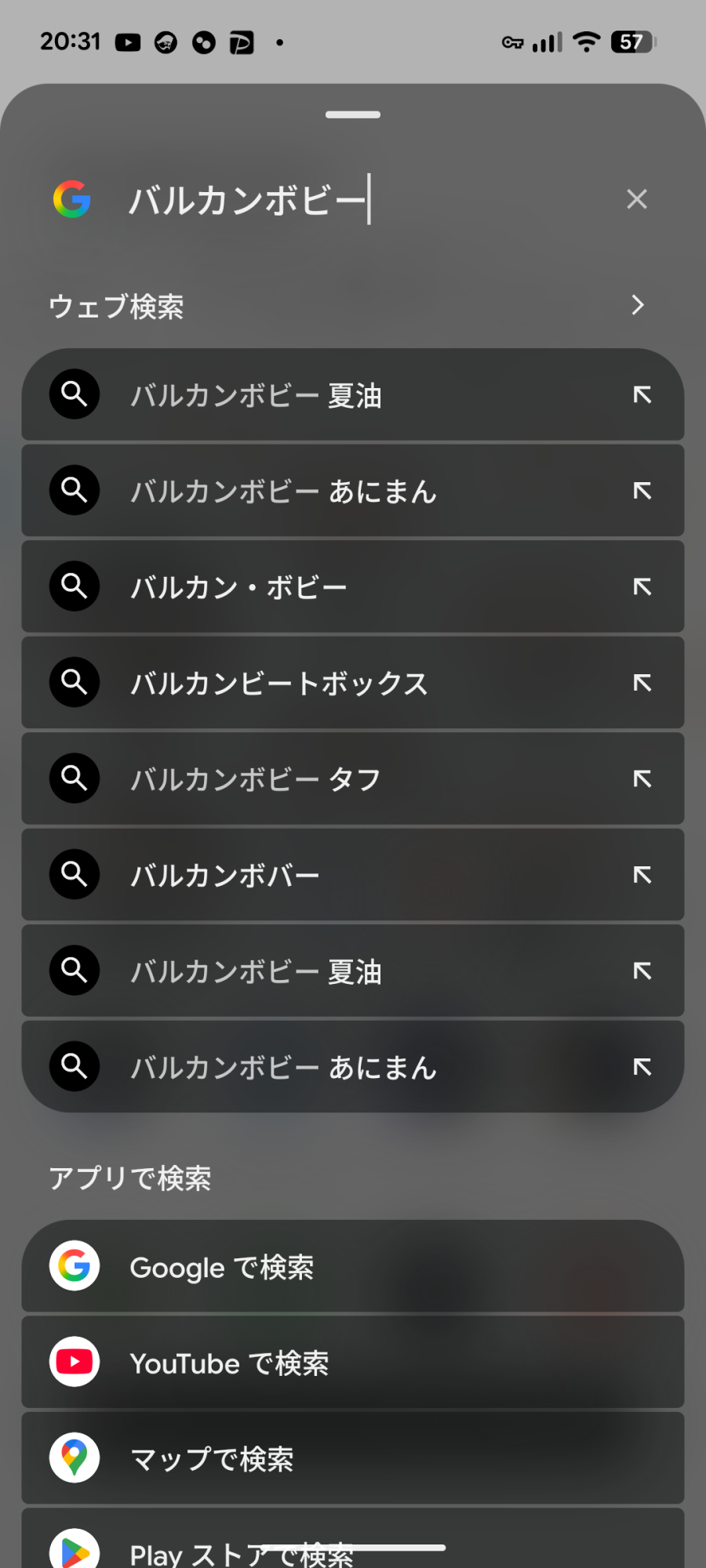This screenshot has height=1568, width=706.
Task: Tap the Google logo beside search field
Action: [x=72, y=199]
